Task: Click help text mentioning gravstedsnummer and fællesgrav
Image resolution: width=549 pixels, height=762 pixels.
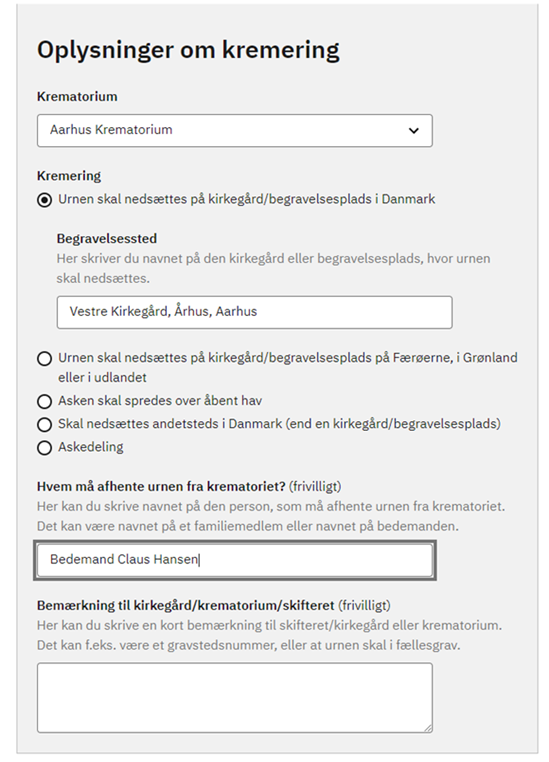Action: coord(270,635)
